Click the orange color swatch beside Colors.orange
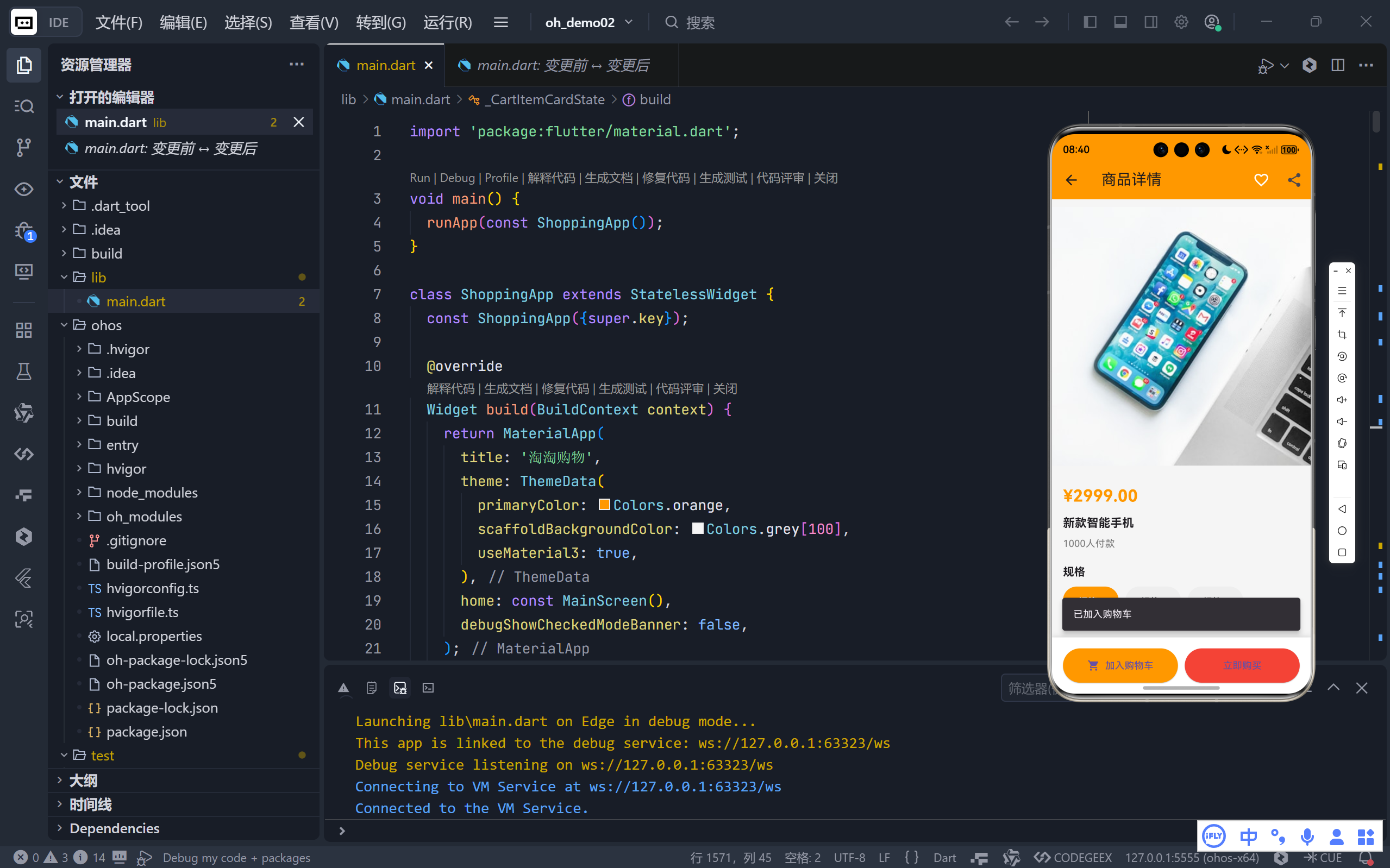 pyautogui.click(x=604, y=505)
